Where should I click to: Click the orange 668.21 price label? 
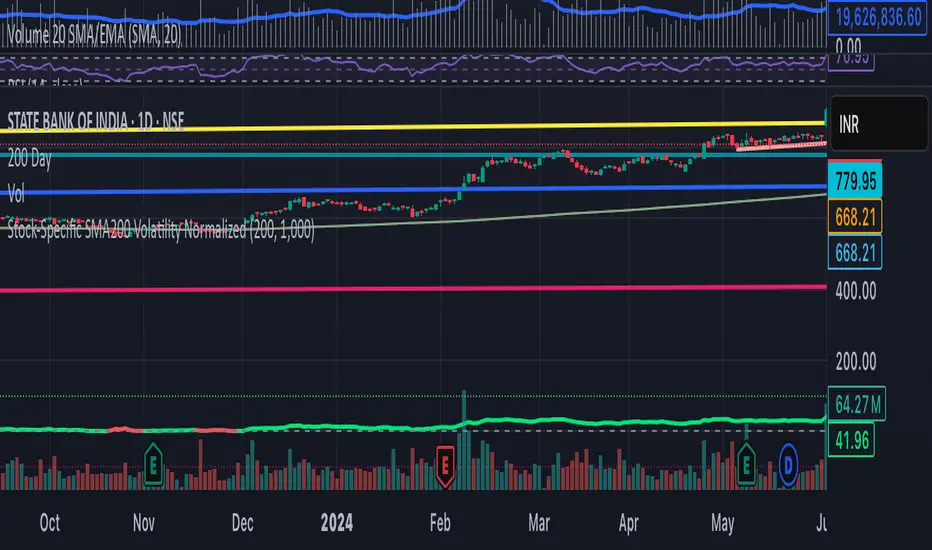[855, 216]
